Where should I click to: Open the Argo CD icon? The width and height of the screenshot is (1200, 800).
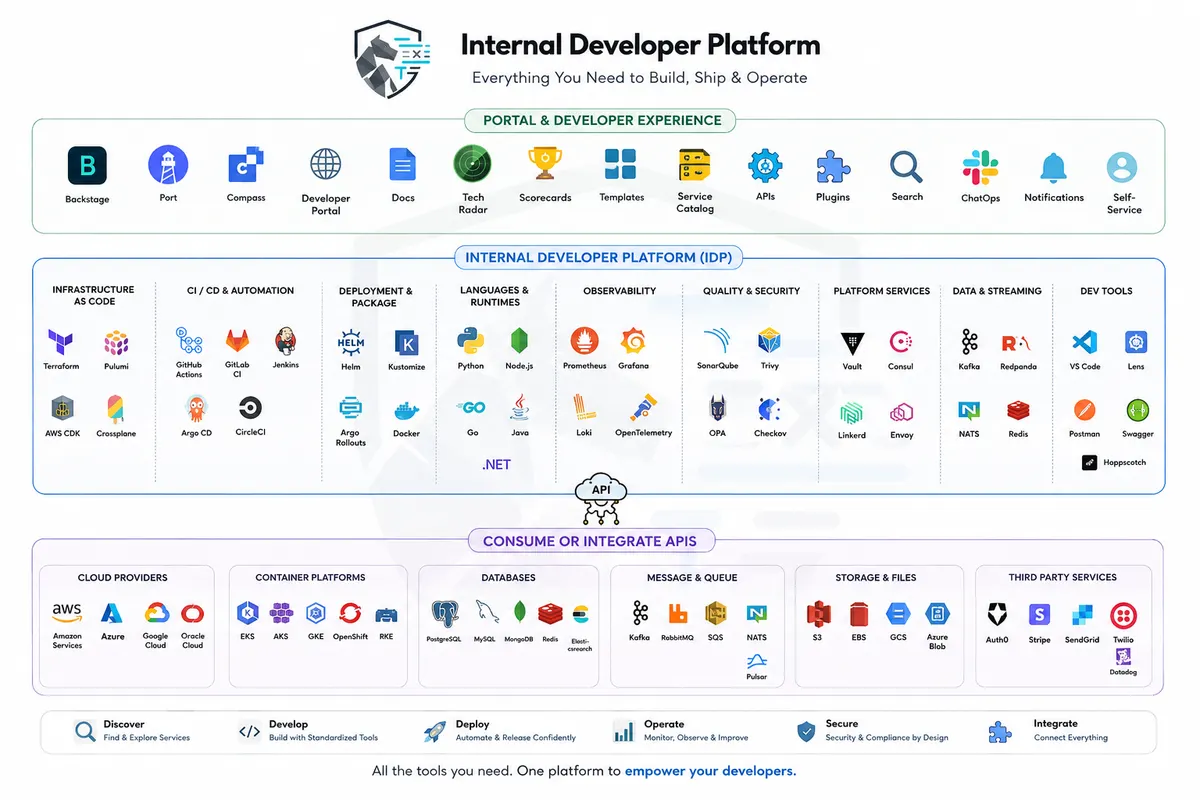(x=197, y=408)
